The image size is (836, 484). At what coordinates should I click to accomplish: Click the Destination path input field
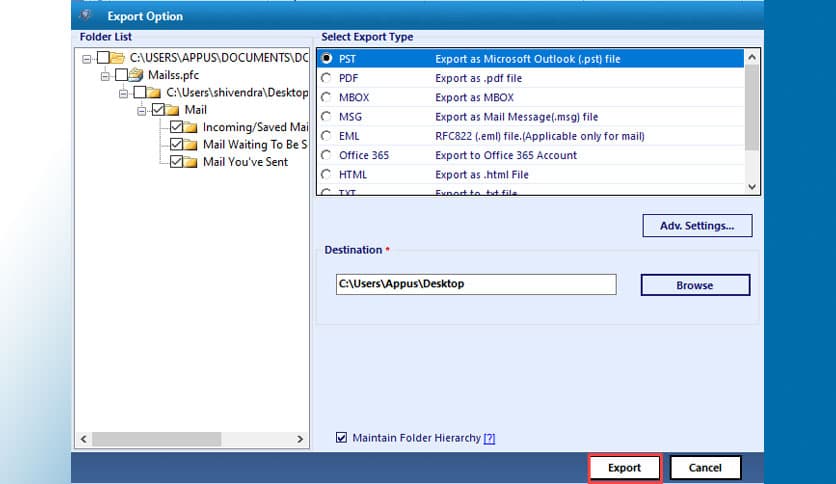pyautogui.click(x=476, y=284)
